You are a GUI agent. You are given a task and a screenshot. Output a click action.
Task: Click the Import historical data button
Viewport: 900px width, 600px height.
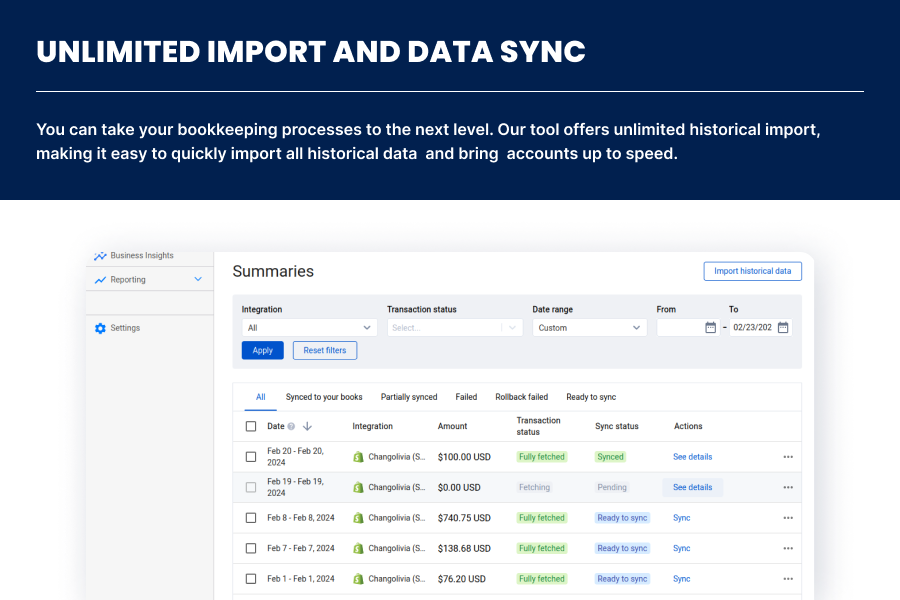[752, 271]
